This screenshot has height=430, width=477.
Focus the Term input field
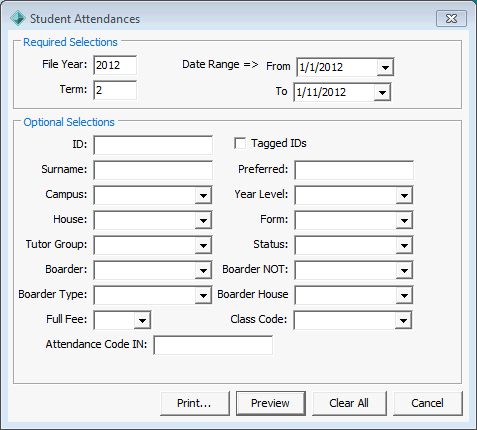115,90
